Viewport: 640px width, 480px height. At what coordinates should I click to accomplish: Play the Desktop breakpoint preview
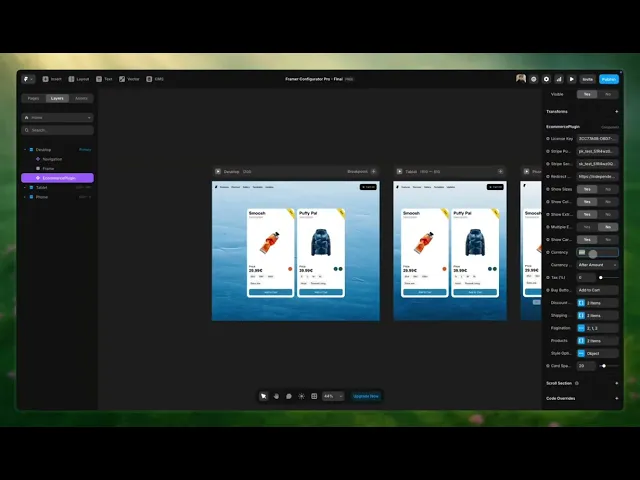pos(218,171)
